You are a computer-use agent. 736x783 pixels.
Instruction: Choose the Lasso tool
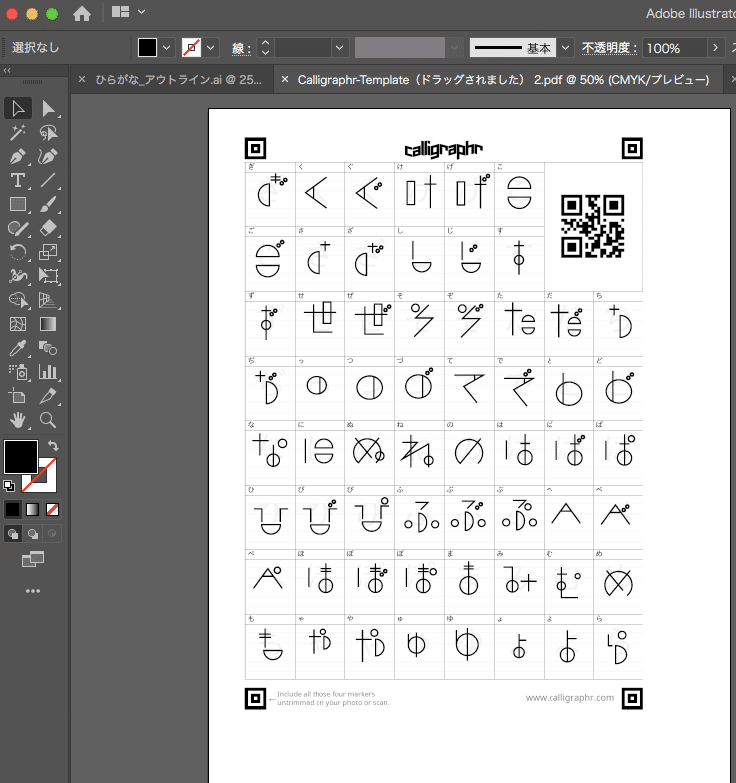48,132
